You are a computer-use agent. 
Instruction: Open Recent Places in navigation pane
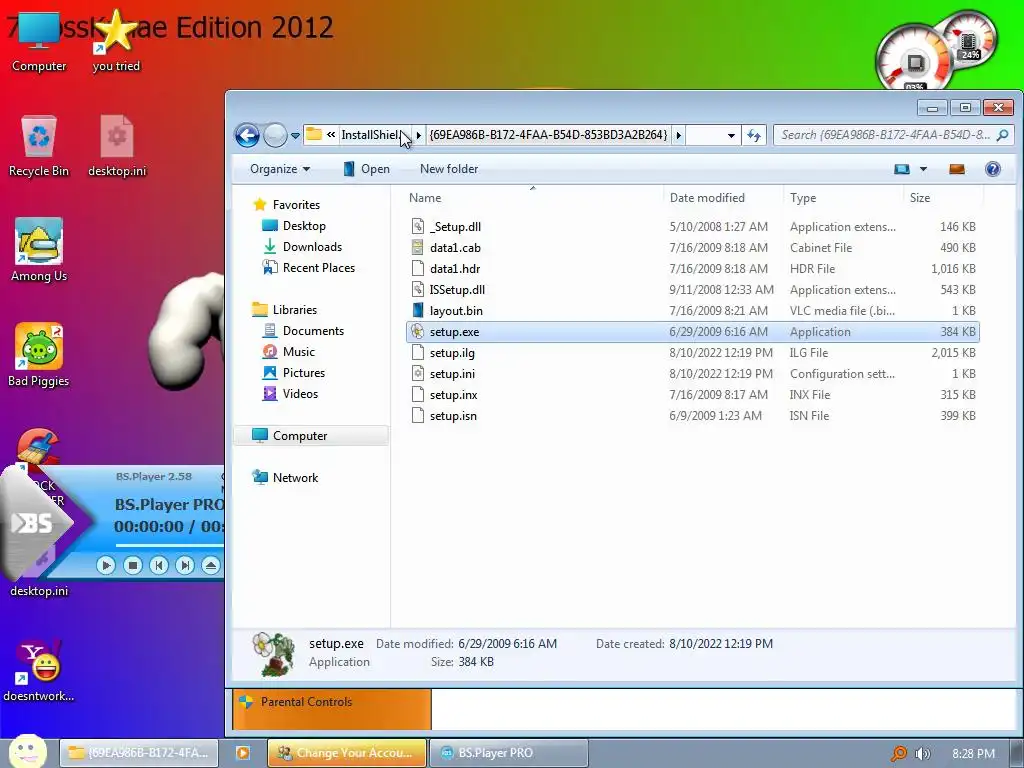tap(319, 268)
